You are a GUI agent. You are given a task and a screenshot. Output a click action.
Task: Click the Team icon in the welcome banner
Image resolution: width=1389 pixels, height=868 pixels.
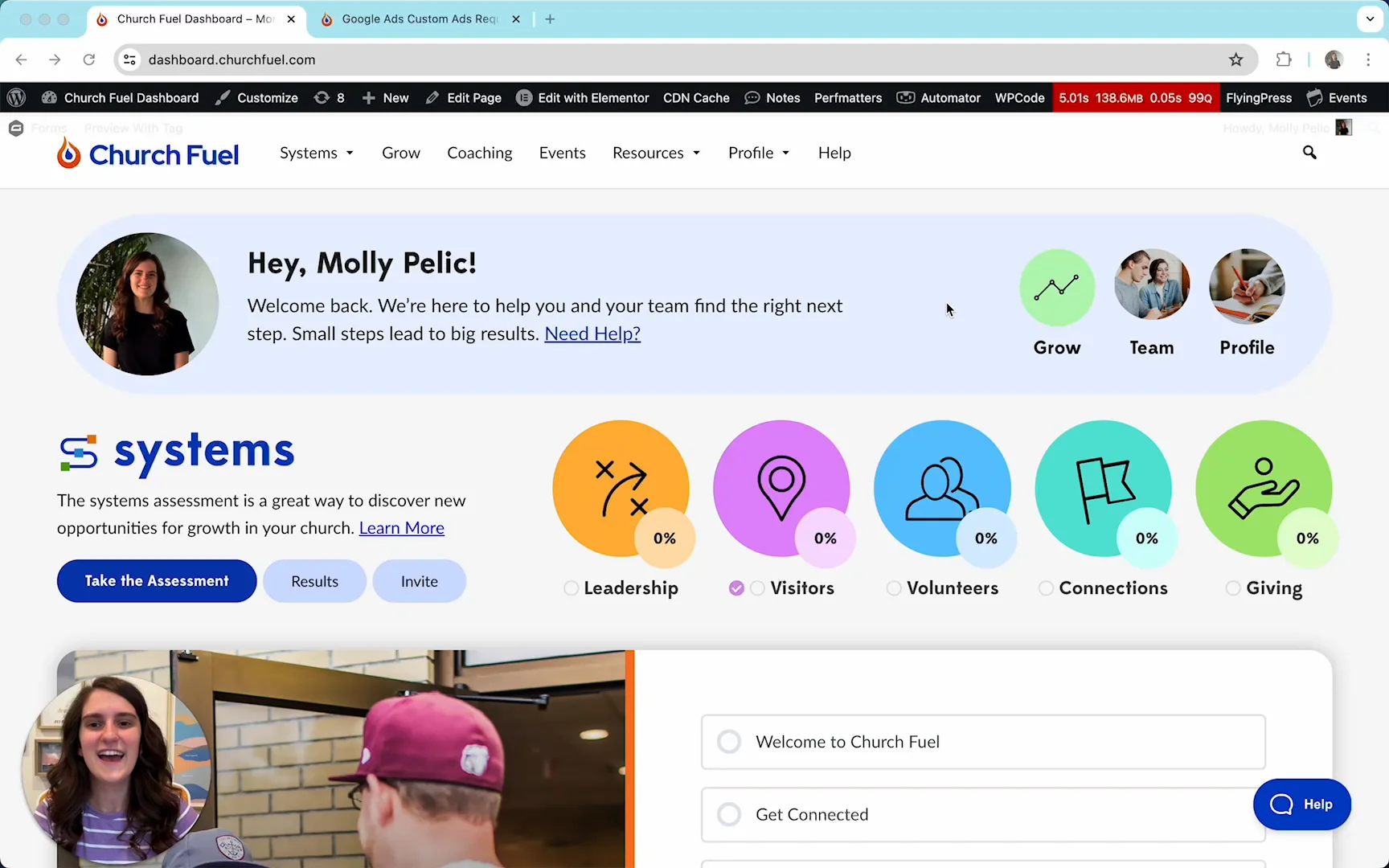1152,288
